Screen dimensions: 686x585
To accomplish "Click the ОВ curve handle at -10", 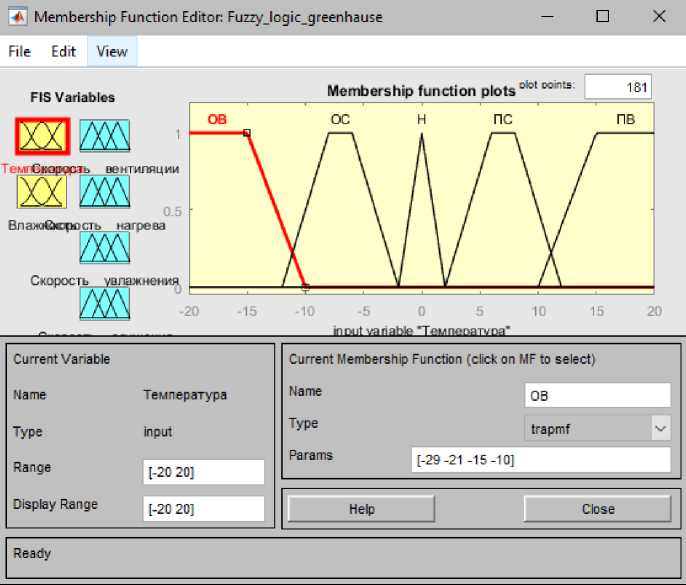I will click(x=306, y=287).
